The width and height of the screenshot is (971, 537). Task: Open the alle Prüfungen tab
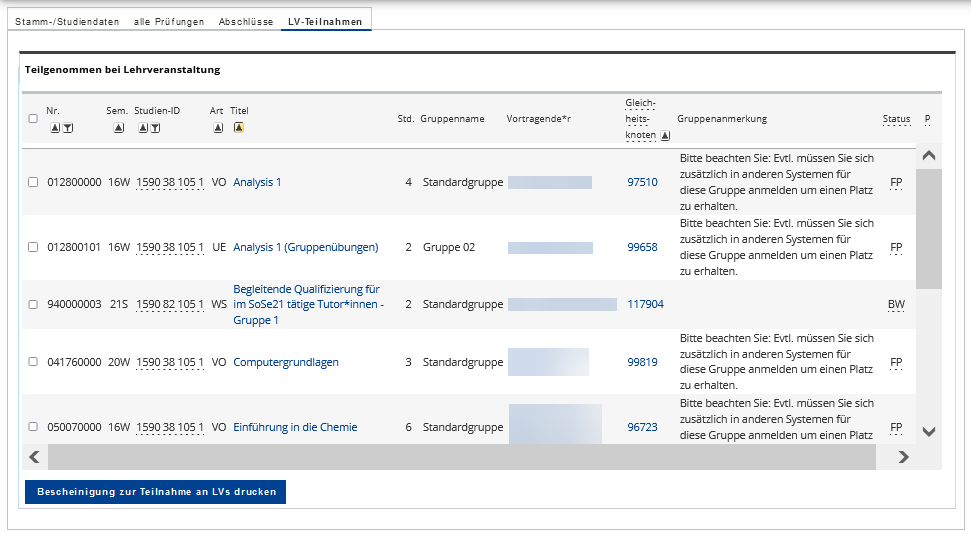tap(169, 22)
